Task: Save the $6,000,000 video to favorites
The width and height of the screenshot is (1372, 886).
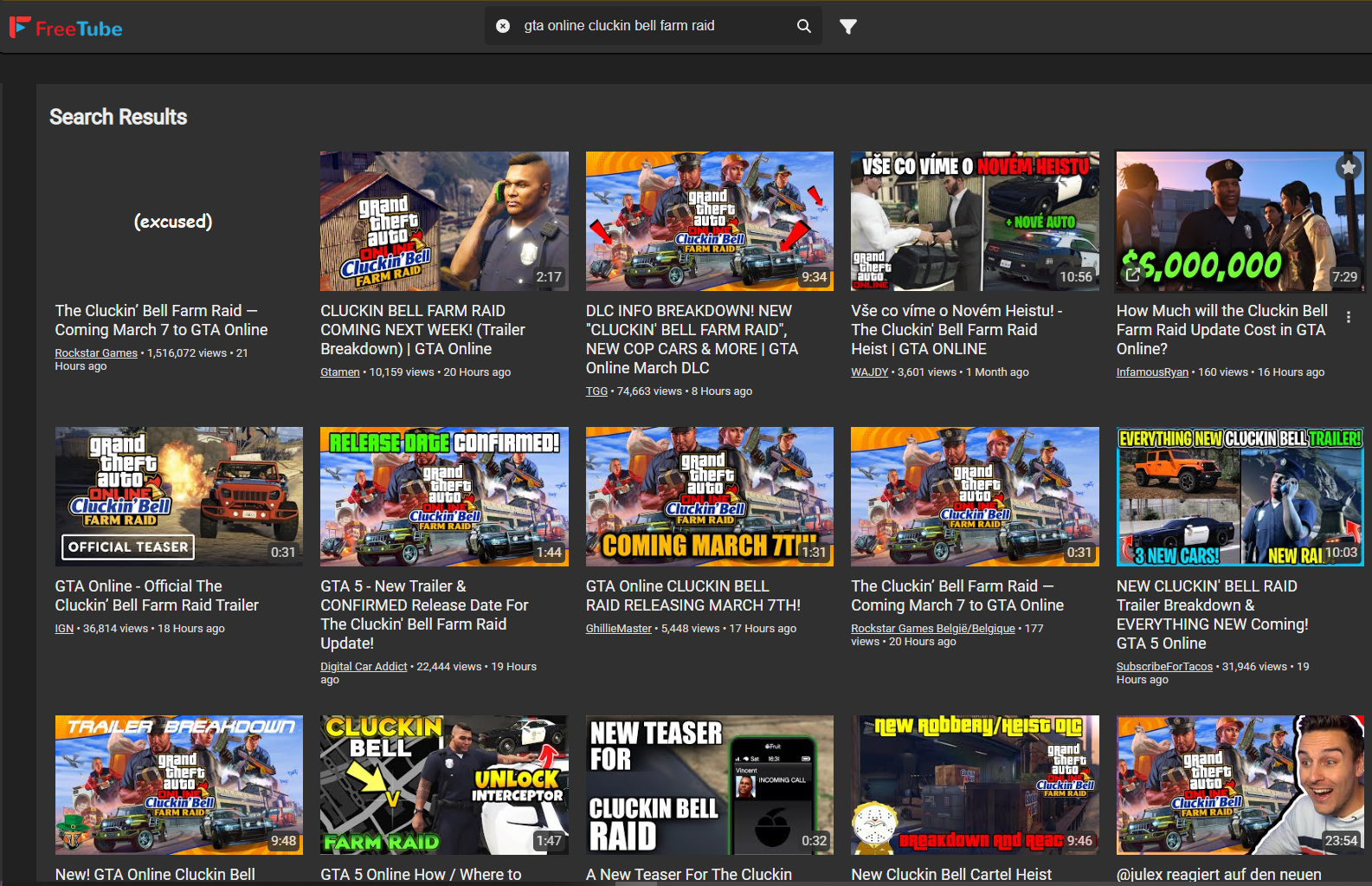Action: 1349,167
